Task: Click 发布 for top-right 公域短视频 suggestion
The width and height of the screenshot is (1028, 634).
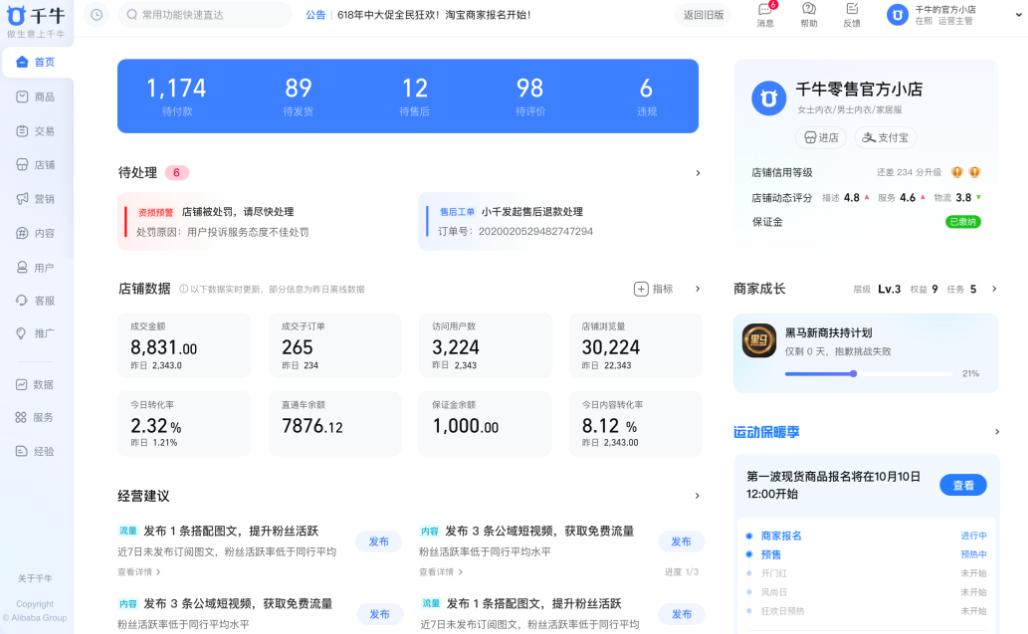Action: [x=681, y=542]
